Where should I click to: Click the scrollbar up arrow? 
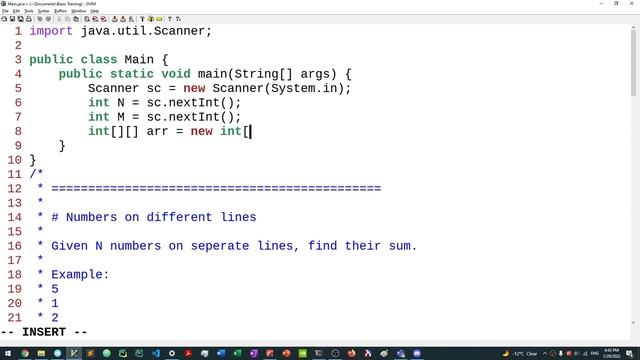point(633,28)
